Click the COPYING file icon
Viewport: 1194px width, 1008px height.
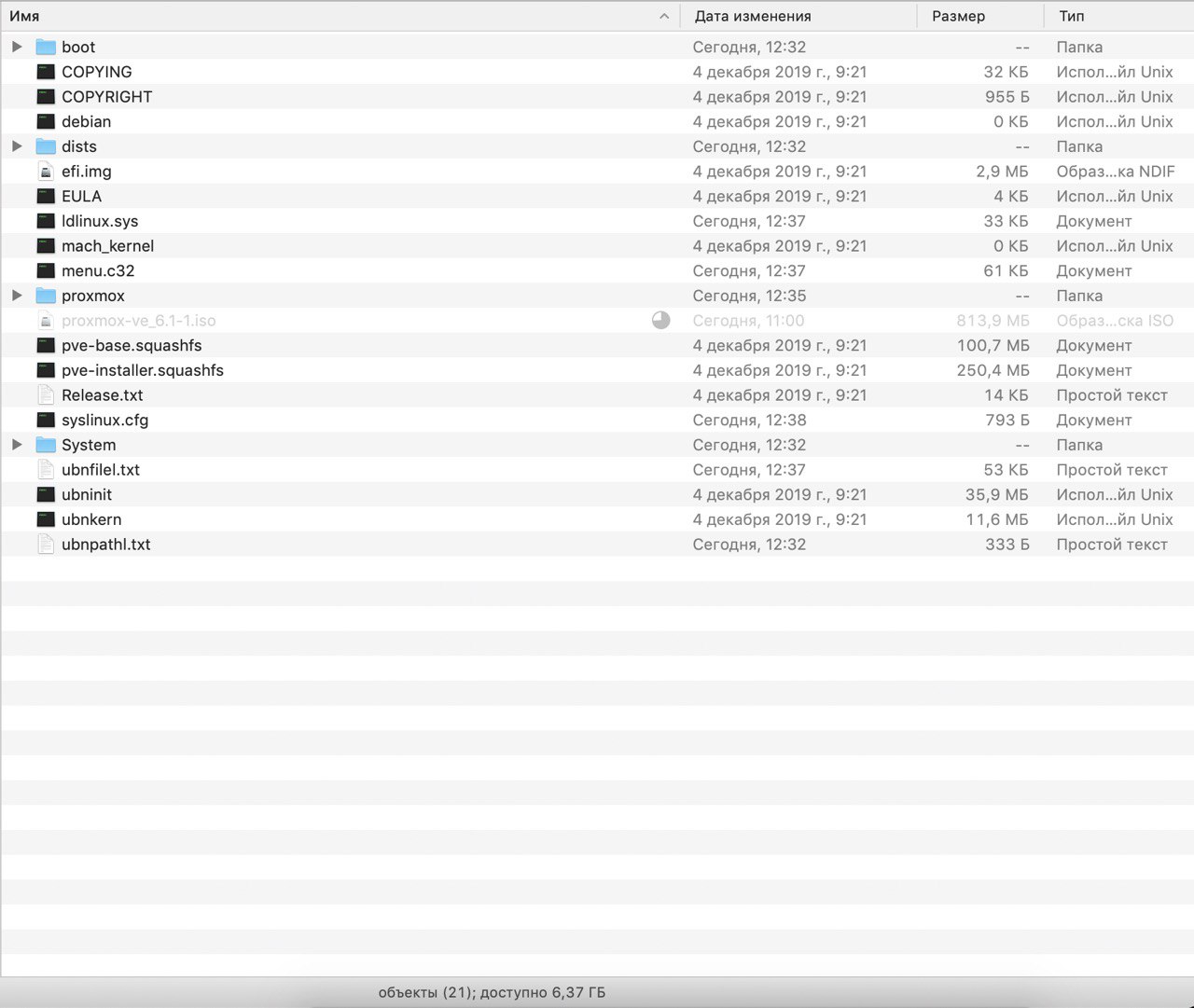46,72
